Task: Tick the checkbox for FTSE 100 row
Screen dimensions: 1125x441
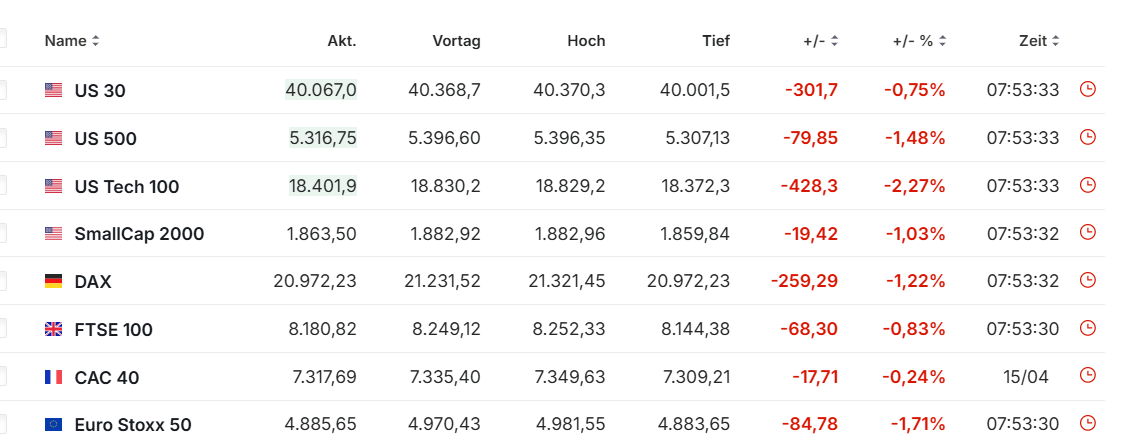Action: pos(2,329)
